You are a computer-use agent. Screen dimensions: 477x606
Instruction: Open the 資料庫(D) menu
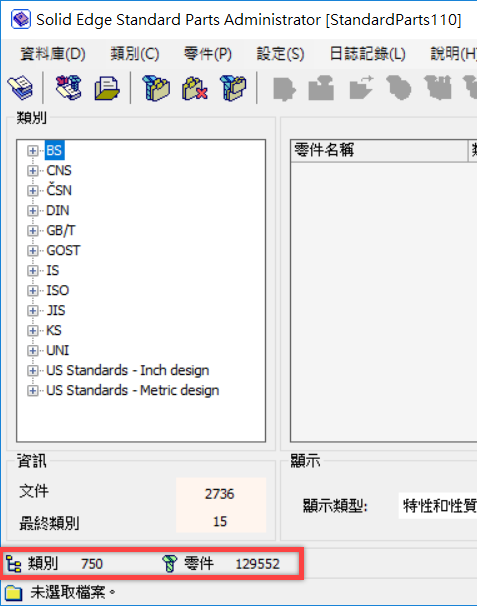pos(53,53)
